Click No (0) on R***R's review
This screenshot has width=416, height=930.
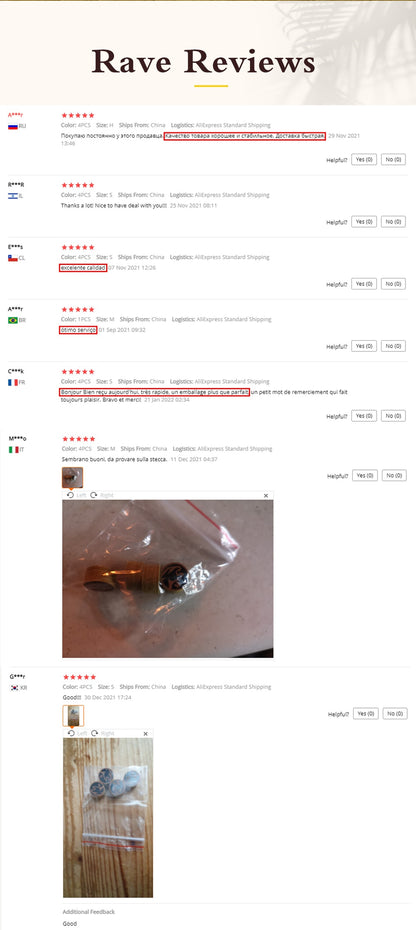(x=393, y=221)
